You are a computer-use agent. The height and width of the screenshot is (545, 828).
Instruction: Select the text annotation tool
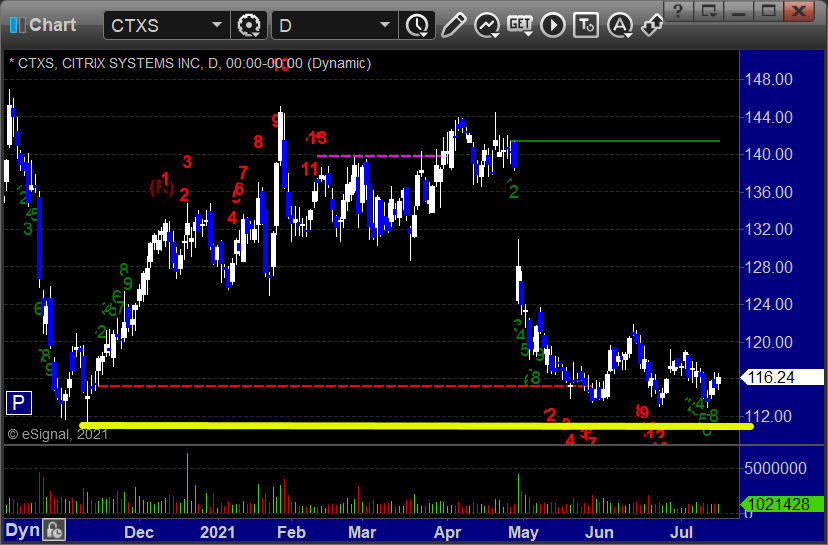586,25
